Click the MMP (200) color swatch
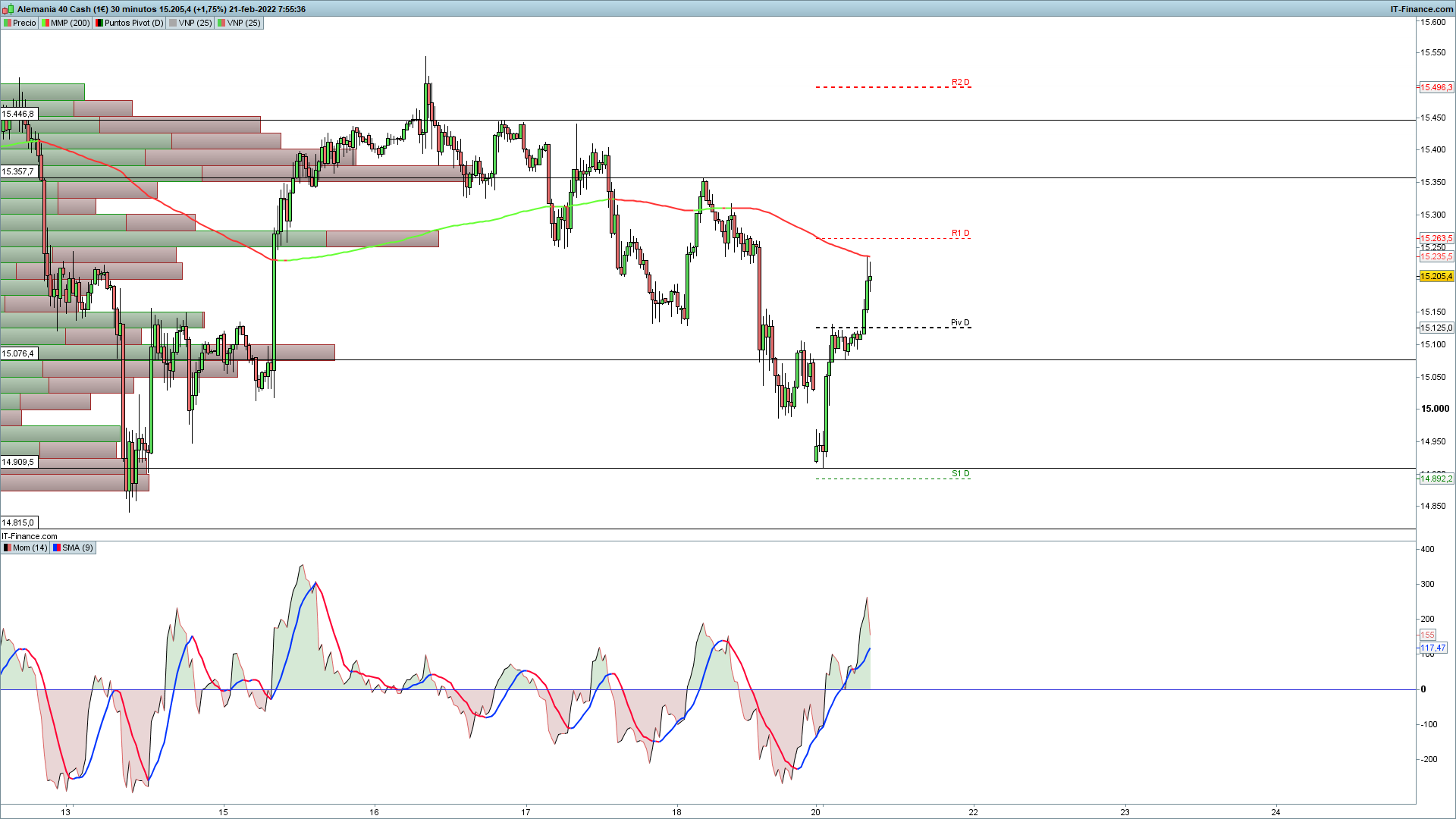 45,23
